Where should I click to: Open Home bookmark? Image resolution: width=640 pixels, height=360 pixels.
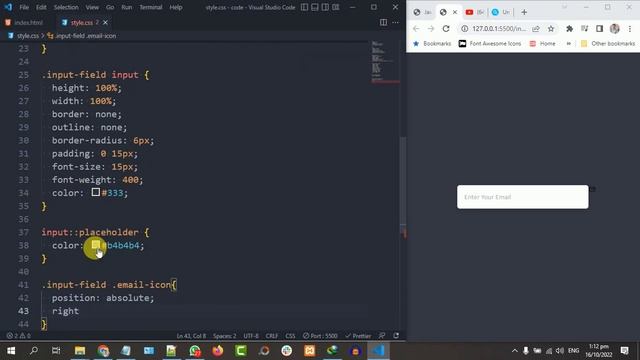coord(542,44)
